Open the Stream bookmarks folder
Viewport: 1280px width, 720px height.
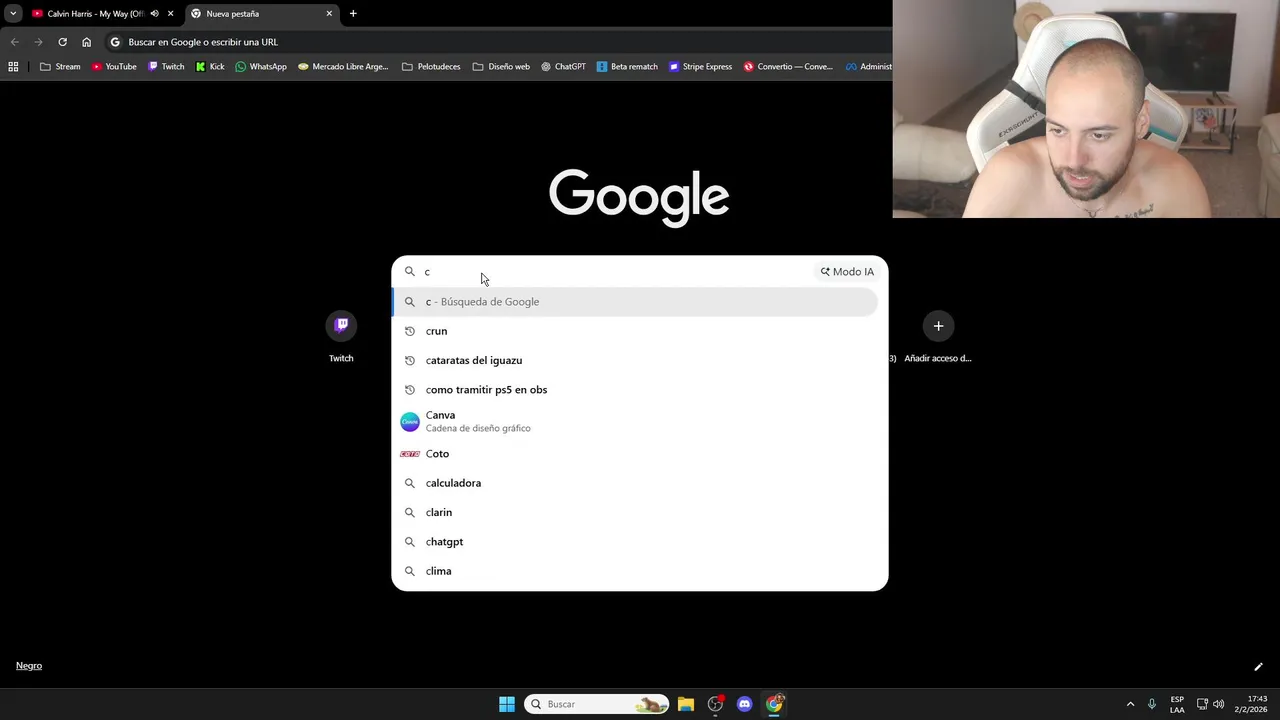(x=60, y=67)
